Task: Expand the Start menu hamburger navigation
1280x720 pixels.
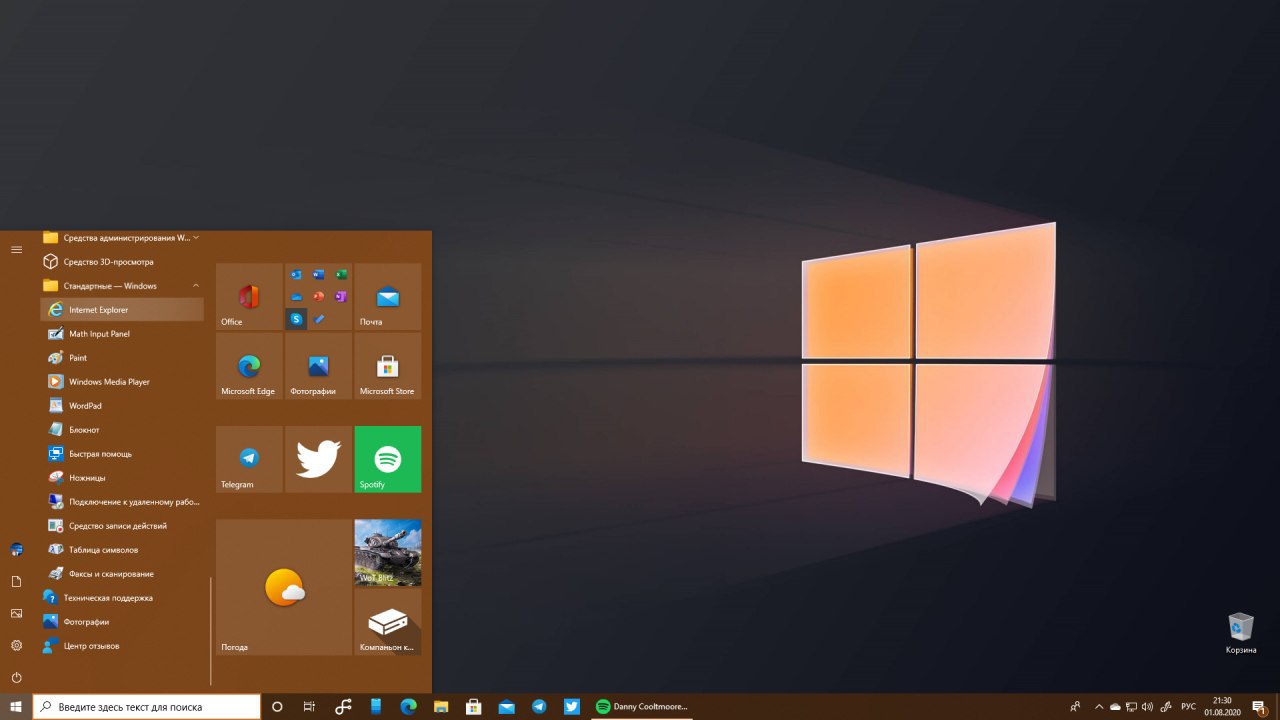Action: [x=16, y=249]
